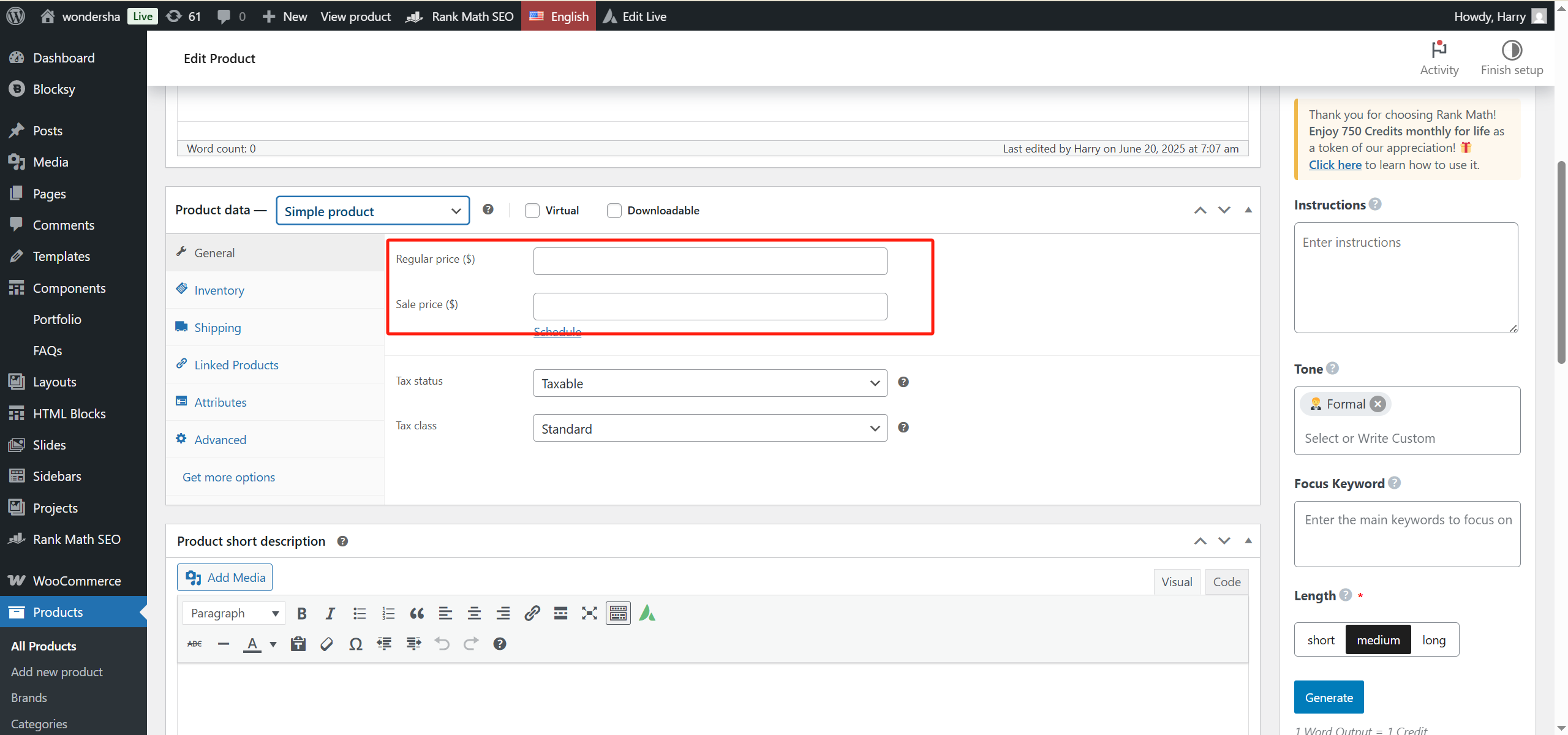Click the Bold icon in editor toolbar

pos(301,613)
